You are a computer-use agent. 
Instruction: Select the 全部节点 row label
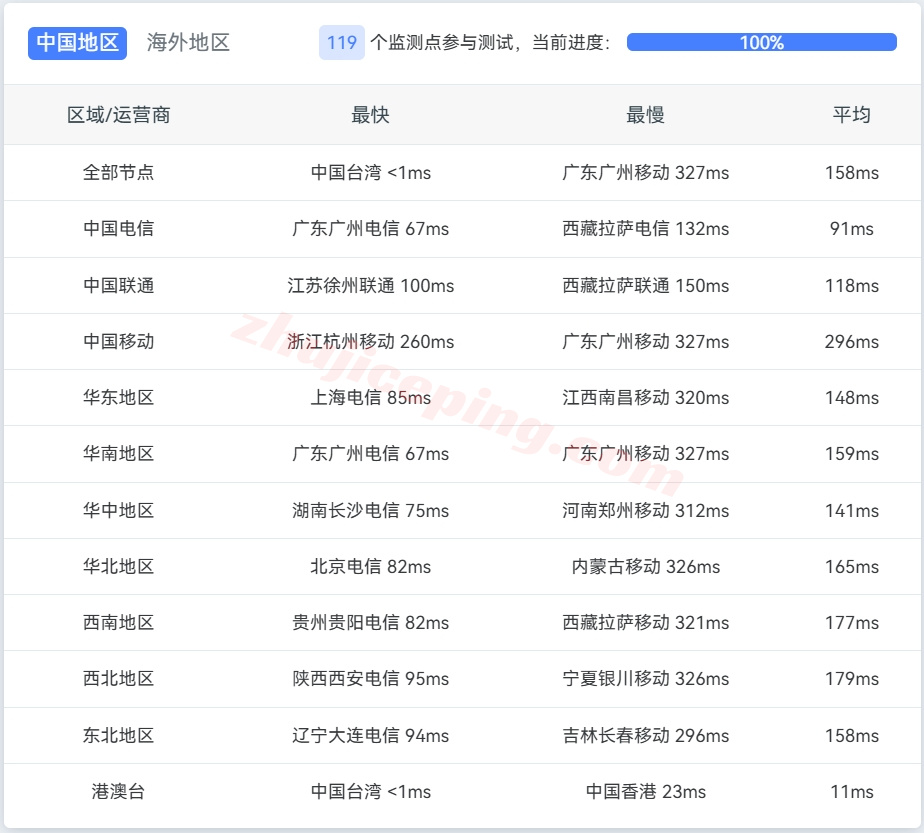coord(118,173)
